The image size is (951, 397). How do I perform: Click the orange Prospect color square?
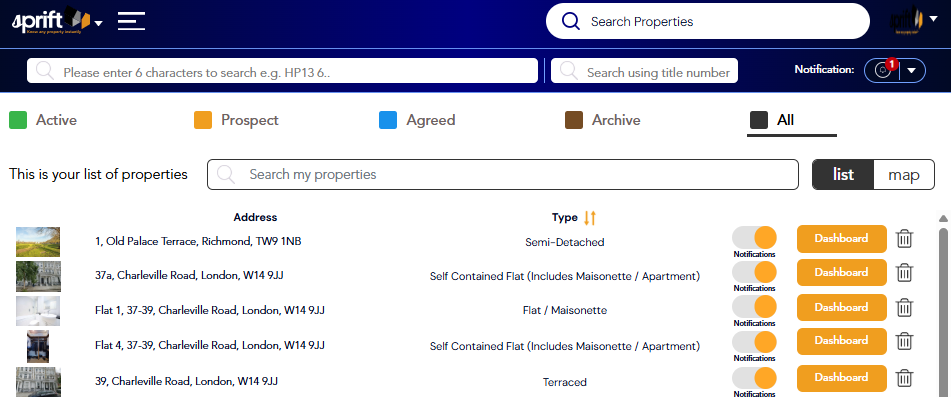[203, 120]
